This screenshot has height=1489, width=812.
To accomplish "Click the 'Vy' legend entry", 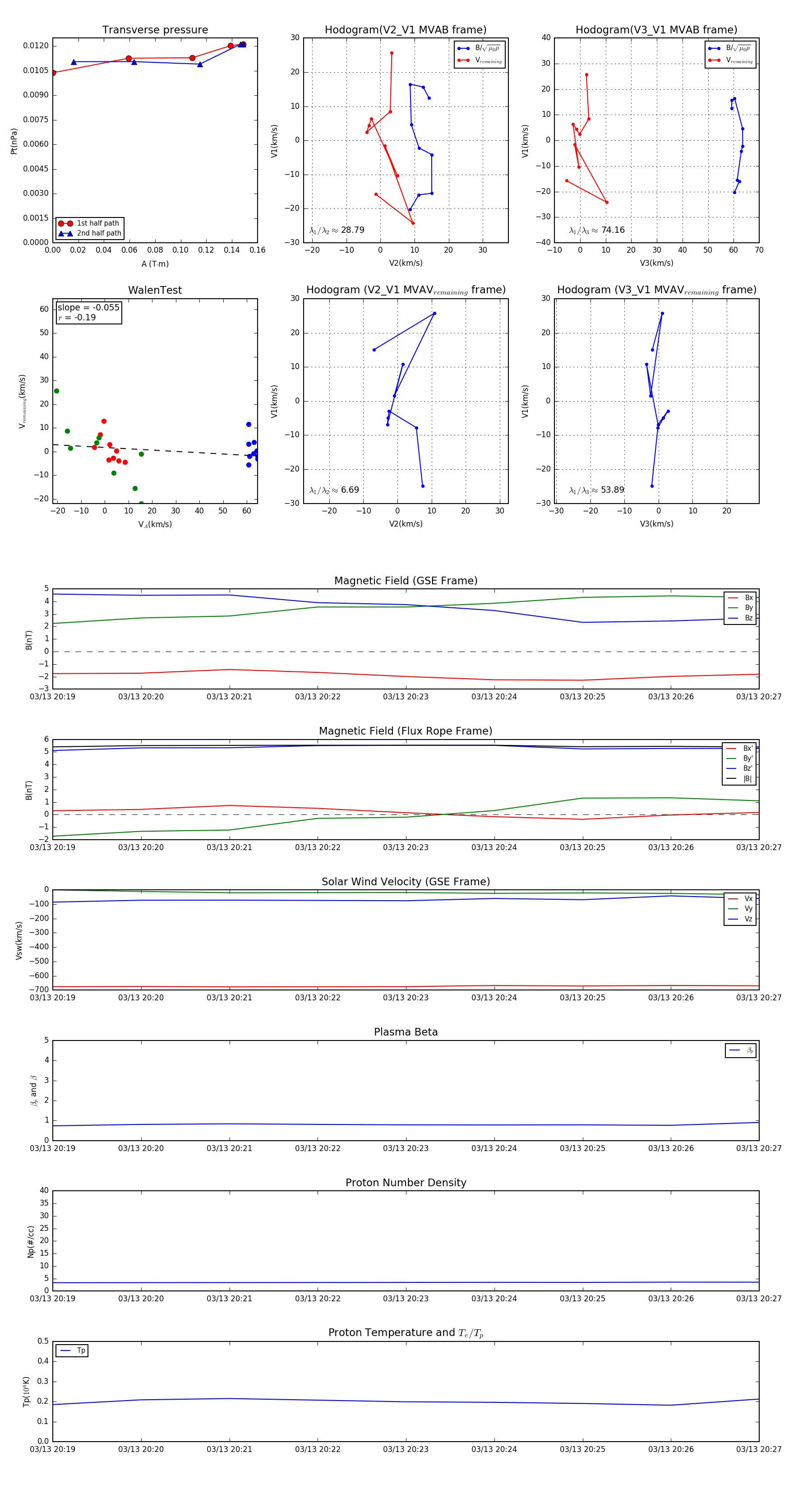I will 740,909.
